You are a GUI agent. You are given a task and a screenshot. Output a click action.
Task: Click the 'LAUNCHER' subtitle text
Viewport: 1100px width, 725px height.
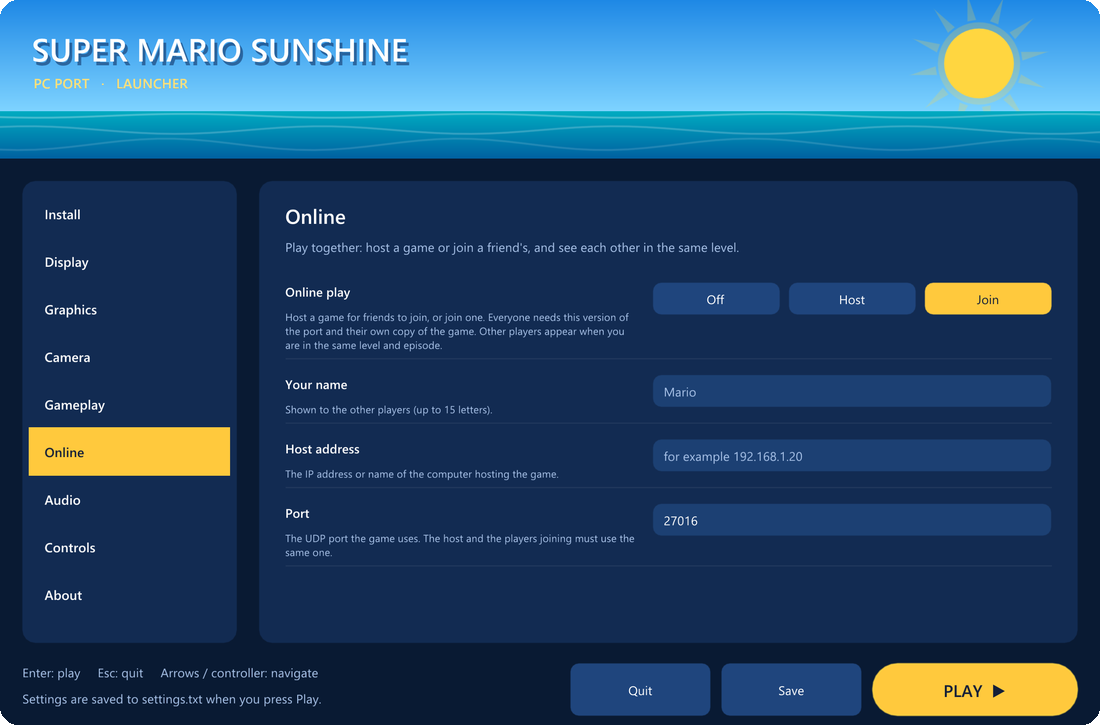[152, 84]
